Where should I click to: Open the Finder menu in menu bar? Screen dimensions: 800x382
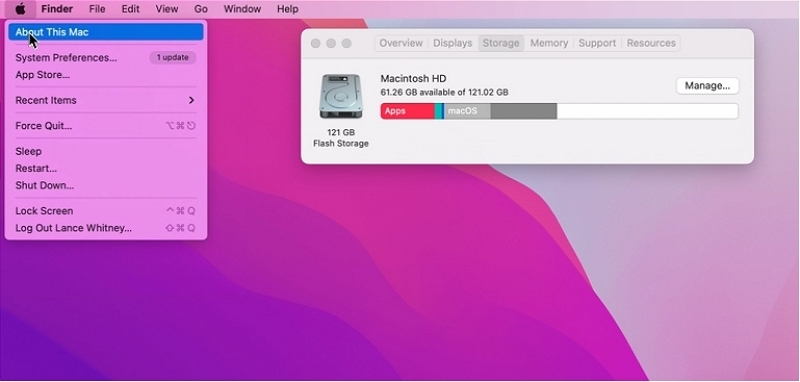57,9
